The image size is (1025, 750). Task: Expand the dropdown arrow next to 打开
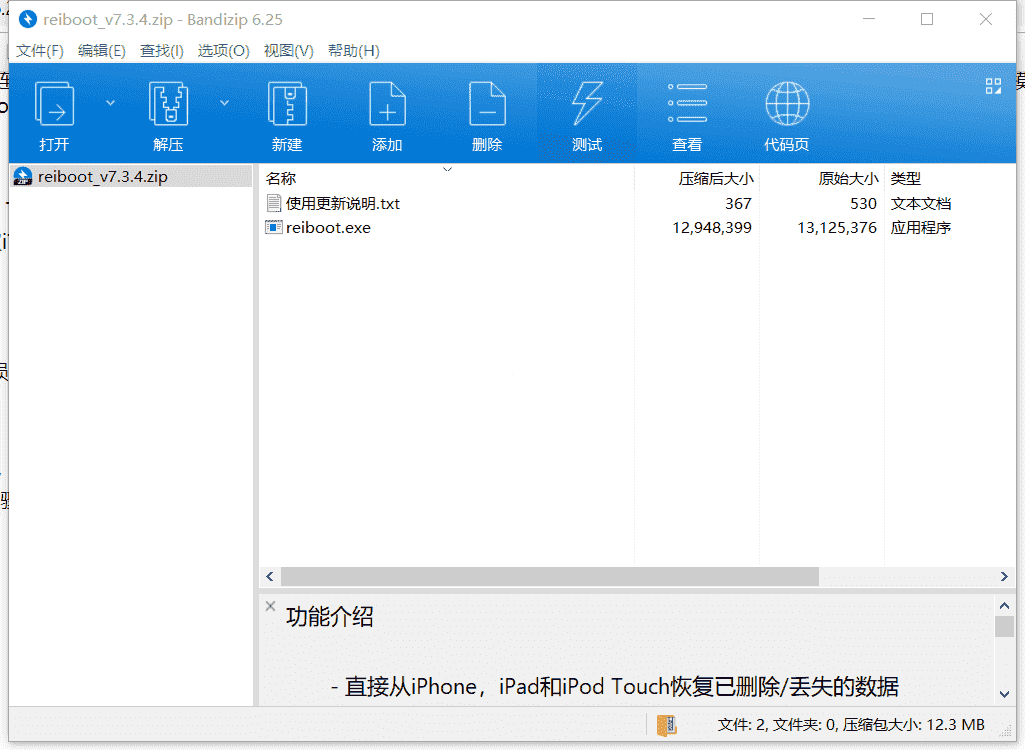pos(110,103)
